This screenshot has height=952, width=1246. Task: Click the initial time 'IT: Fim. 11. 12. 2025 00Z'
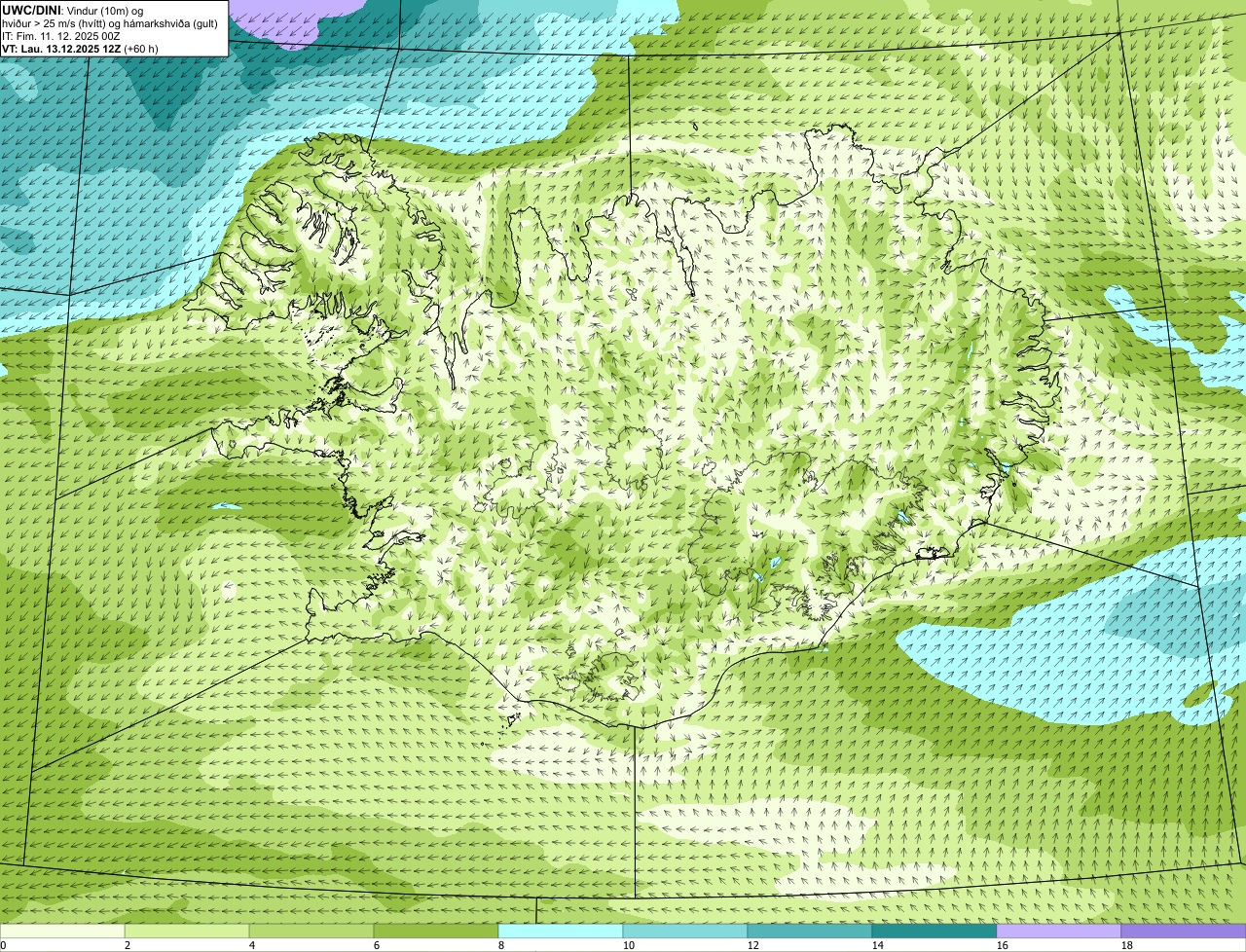61,35
